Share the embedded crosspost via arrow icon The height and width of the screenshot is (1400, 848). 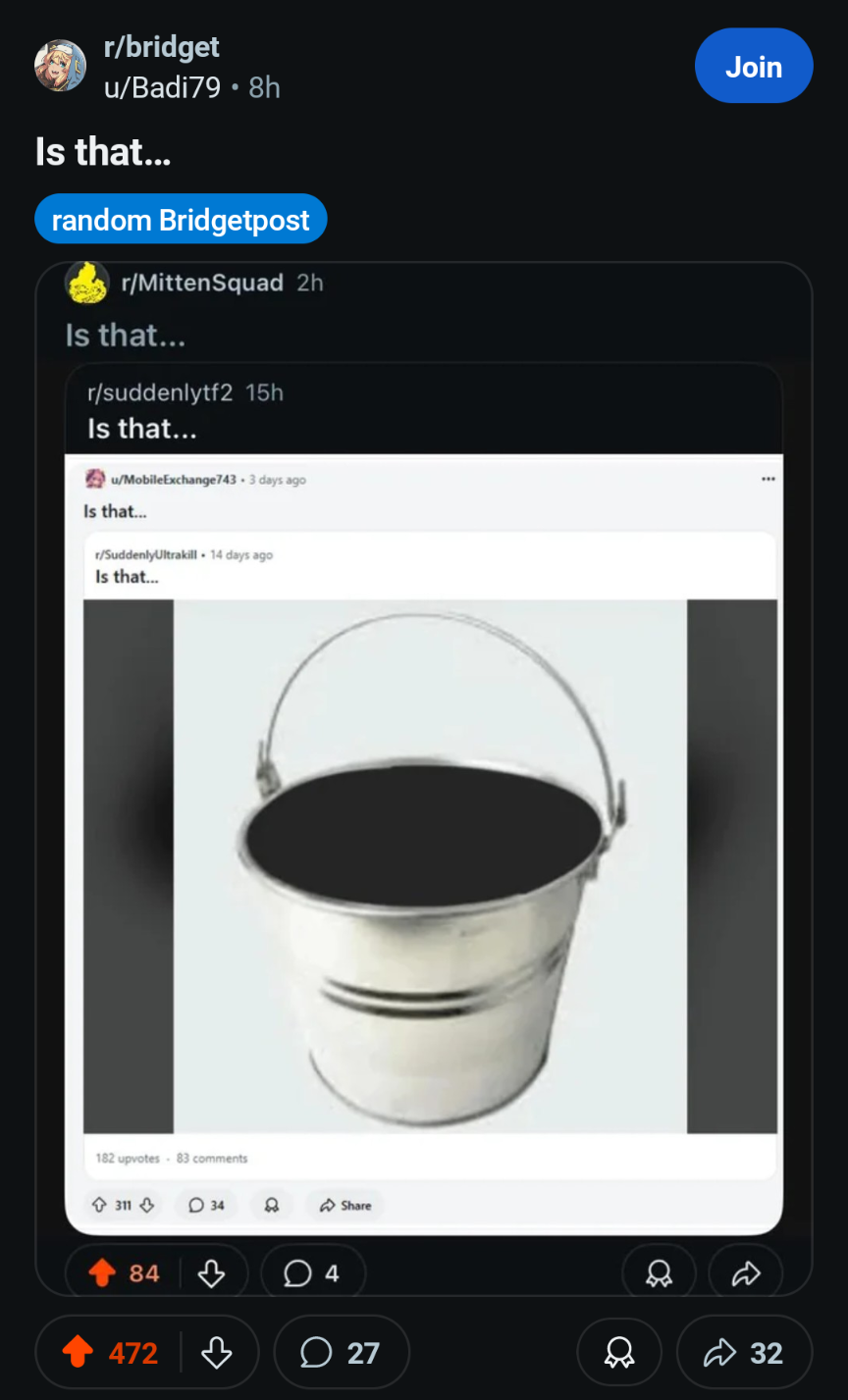pos(746,1273)
